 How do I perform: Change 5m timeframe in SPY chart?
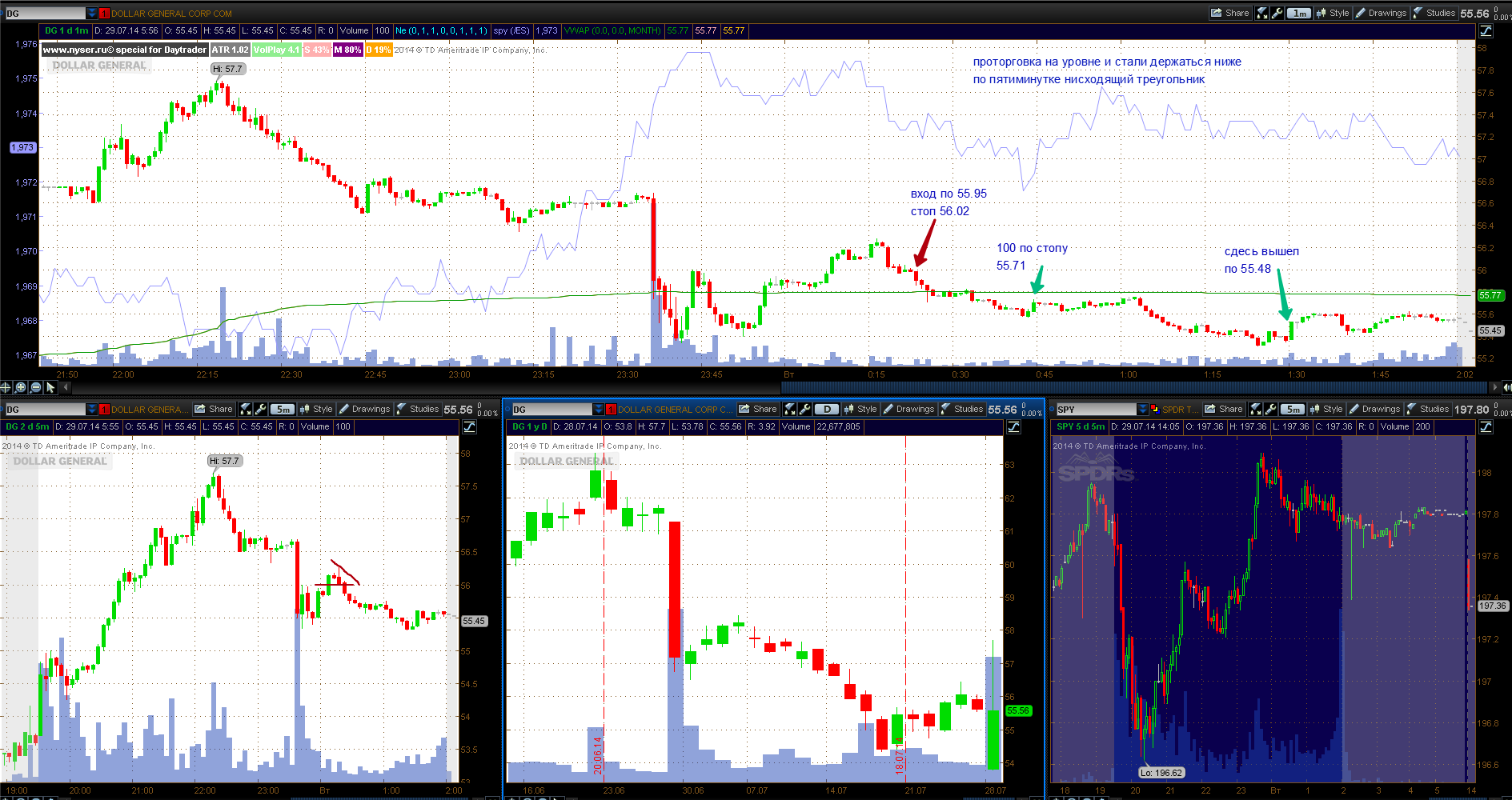[1293, 409]
